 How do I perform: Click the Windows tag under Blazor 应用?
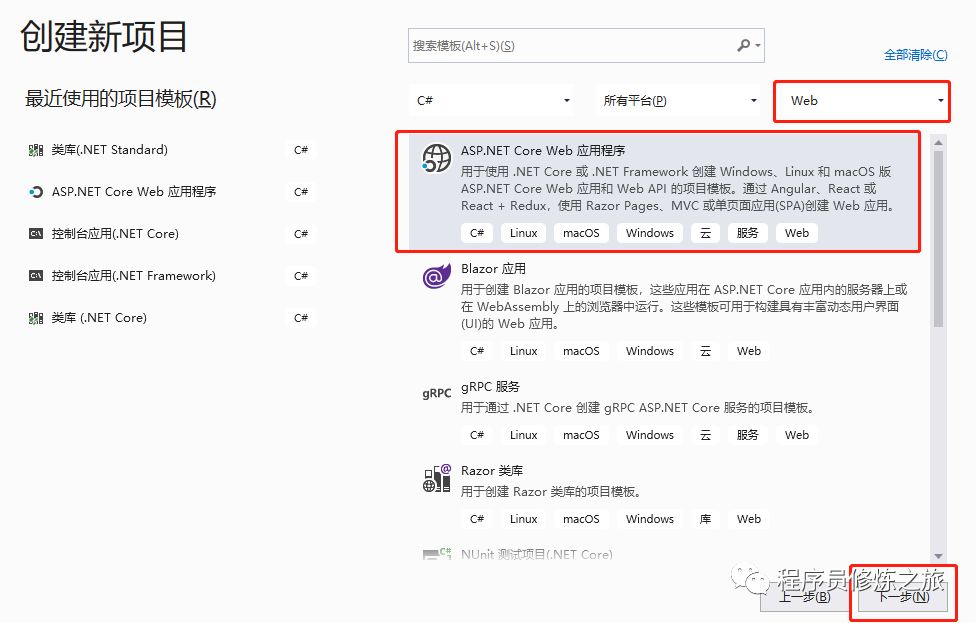point(650,351)
